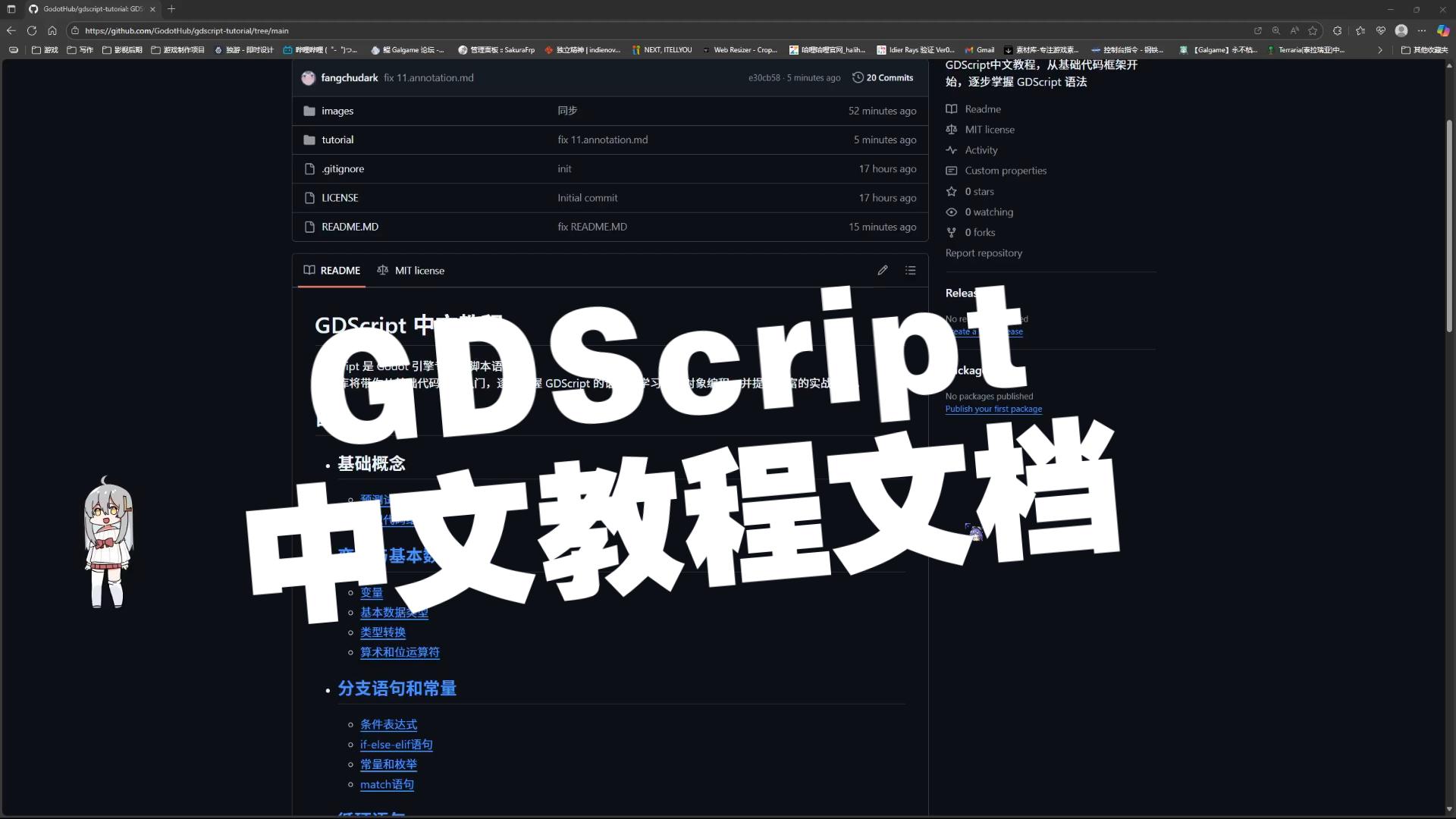This screenshot has width=1456, height=819.
Task: Open the browser settings and more menu
Action: (1422, 31)
